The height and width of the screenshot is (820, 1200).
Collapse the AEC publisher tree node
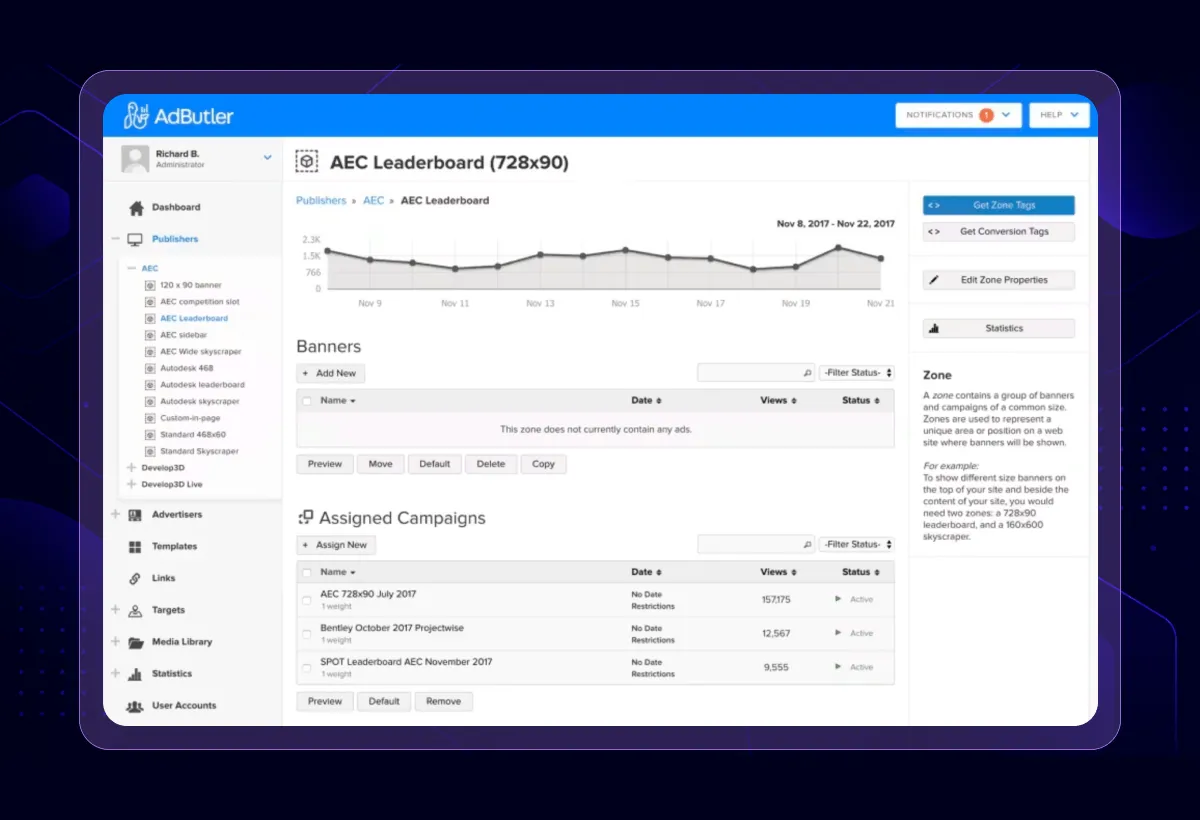[131, 269]
